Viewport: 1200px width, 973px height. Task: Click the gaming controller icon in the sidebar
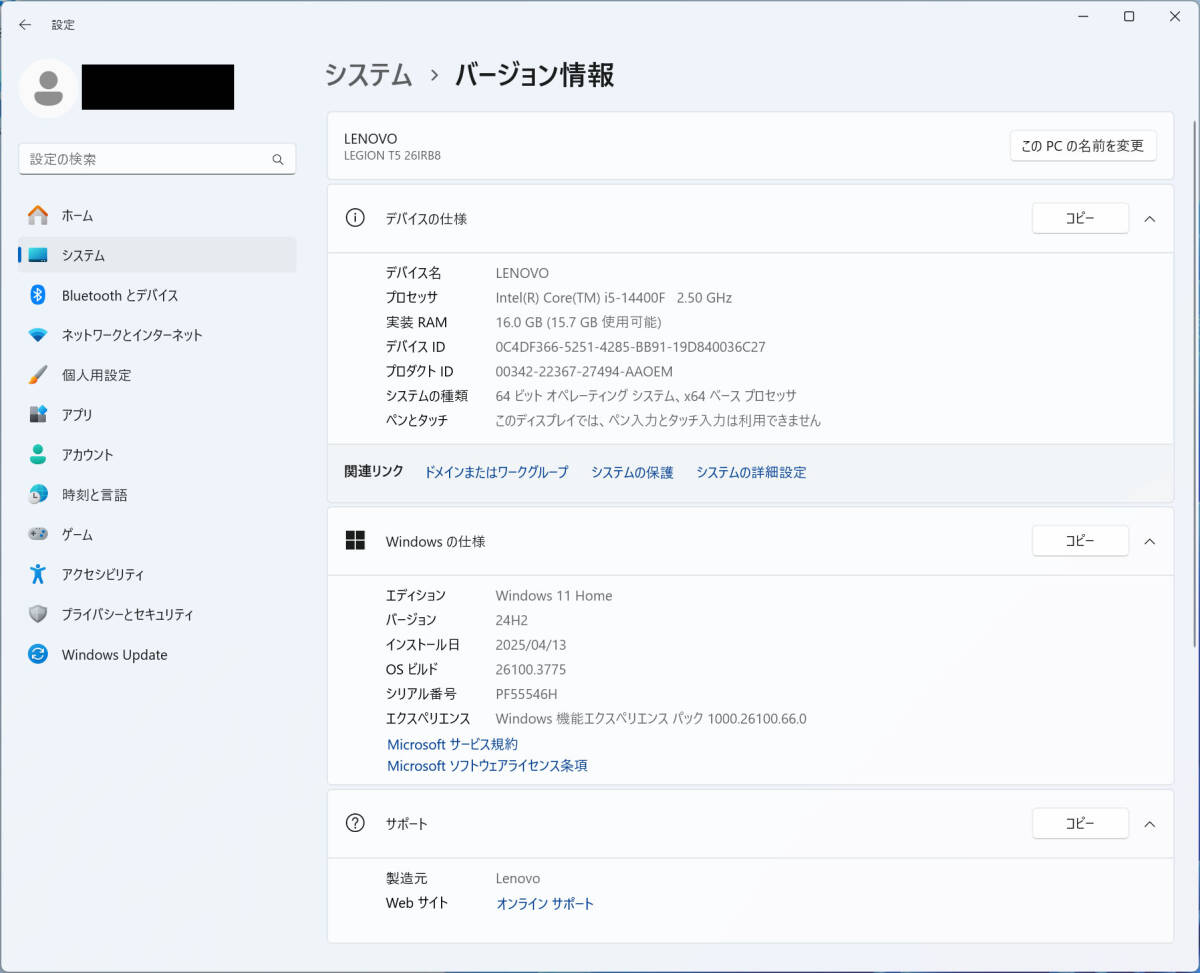[x=38, y=534]
